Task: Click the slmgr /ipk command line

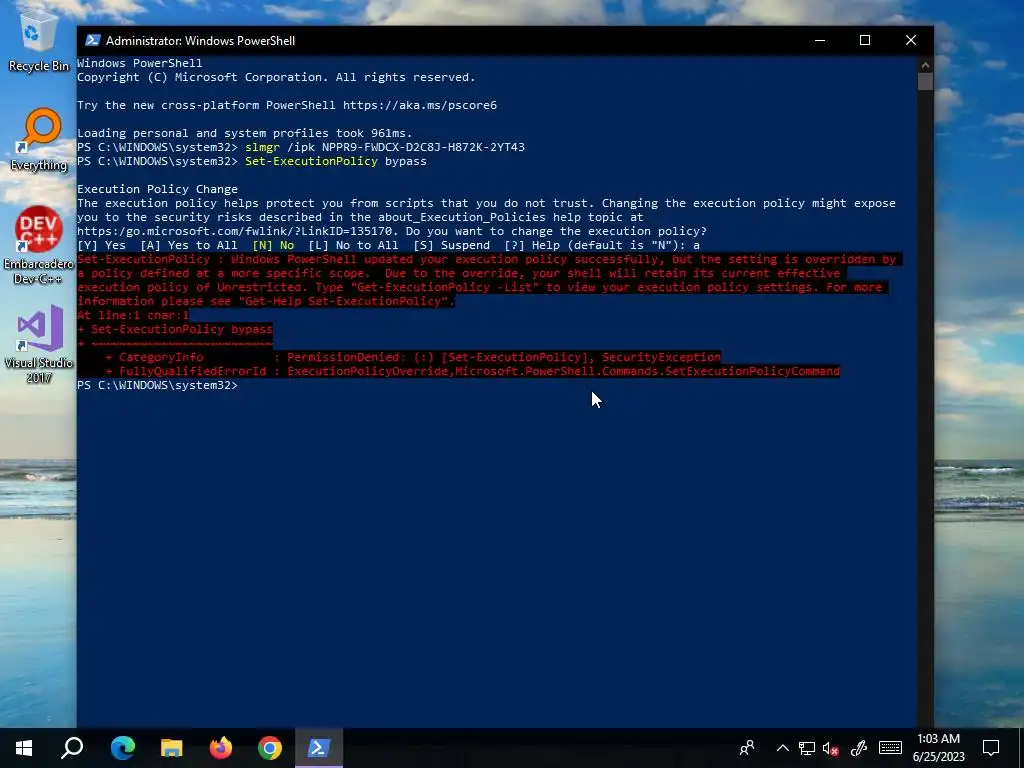Action: click(385, 147)
